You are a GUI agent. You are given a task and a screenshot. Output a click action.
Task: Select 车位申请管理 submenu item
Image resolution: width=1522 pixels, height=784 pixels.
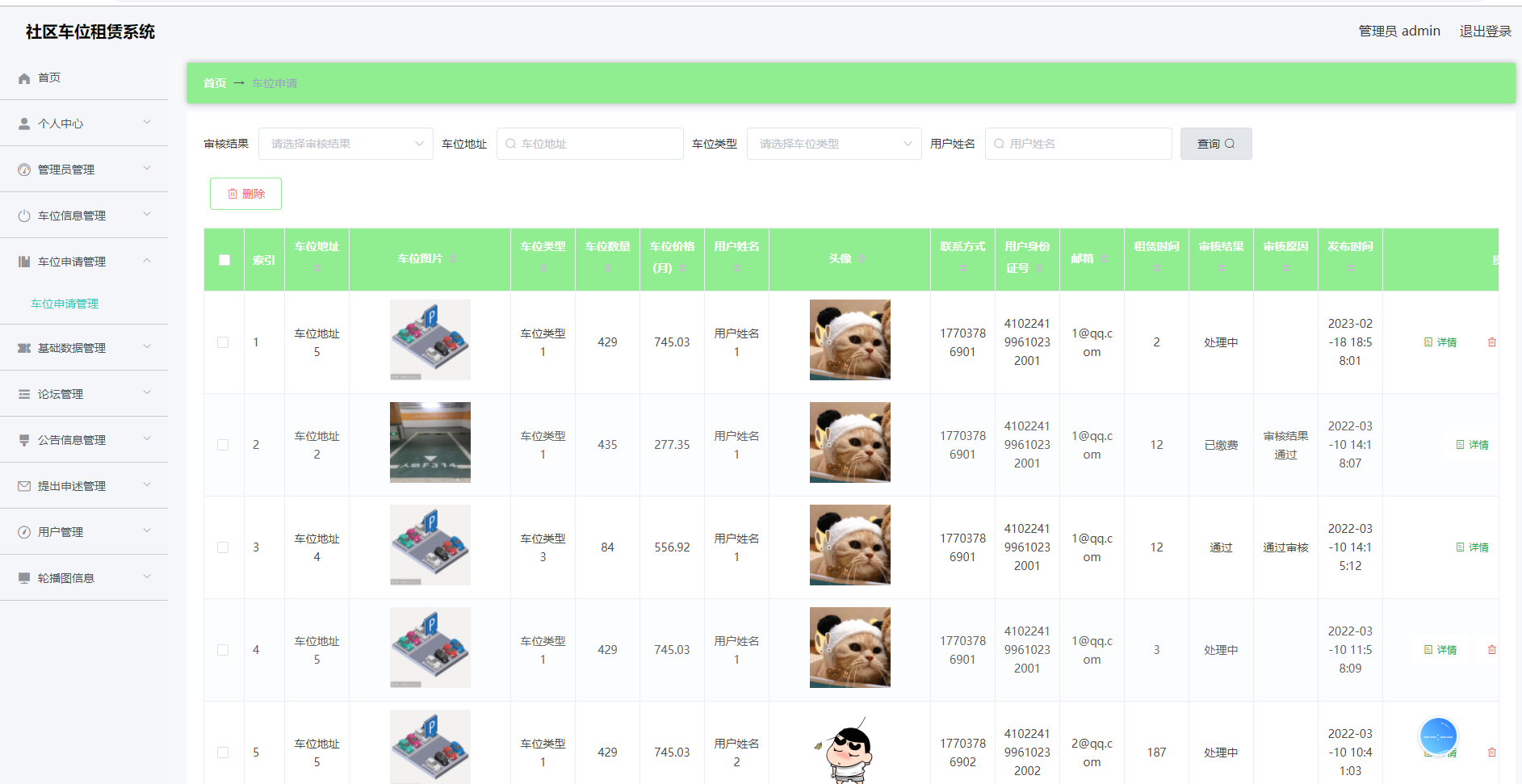pyautogui.click(x=64, y=303)
